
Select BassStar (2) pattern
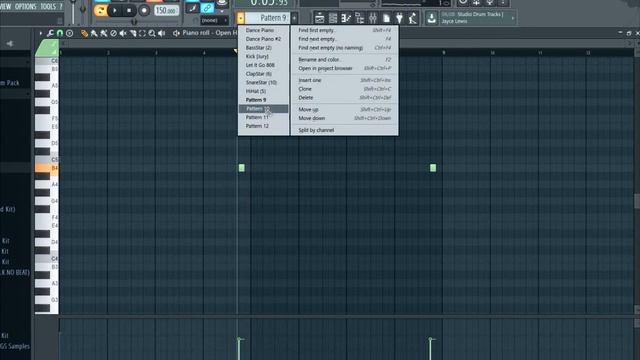[x=263, y=48]
